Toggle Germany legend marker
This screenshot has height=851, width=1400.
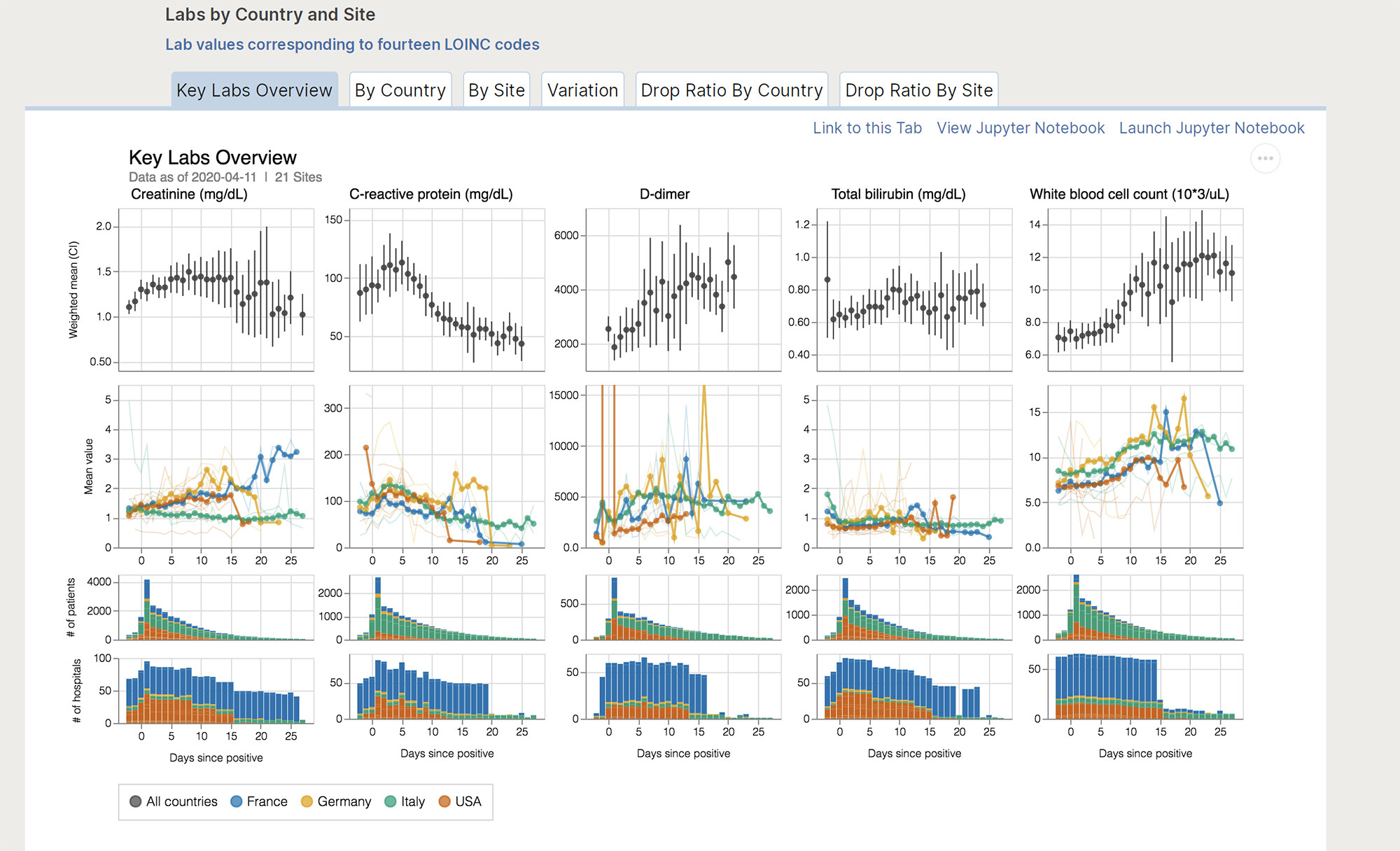(x=307, y=801)
